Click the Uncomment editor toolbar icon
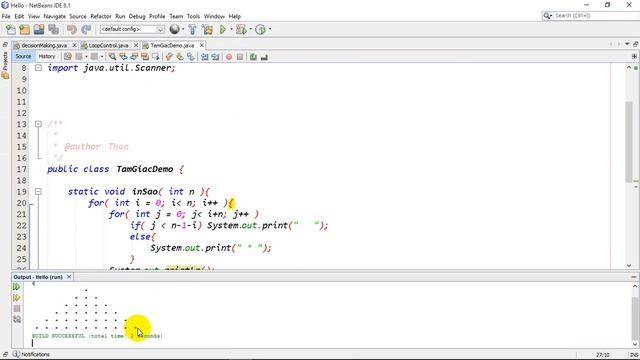The image size is (640, 360). click(264, 57)
